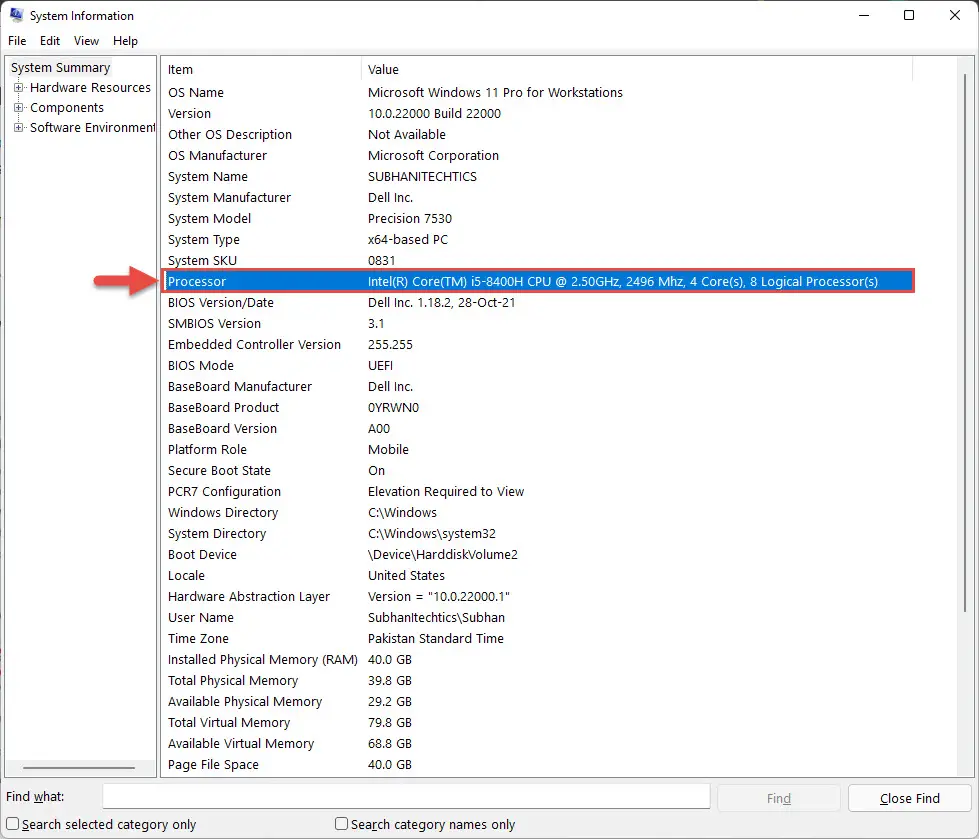Image resolution: width=979 pixels, height=839 pixels.
Task: Click the vertical scrollbar of details pane
Action: (x=965, y=343)
